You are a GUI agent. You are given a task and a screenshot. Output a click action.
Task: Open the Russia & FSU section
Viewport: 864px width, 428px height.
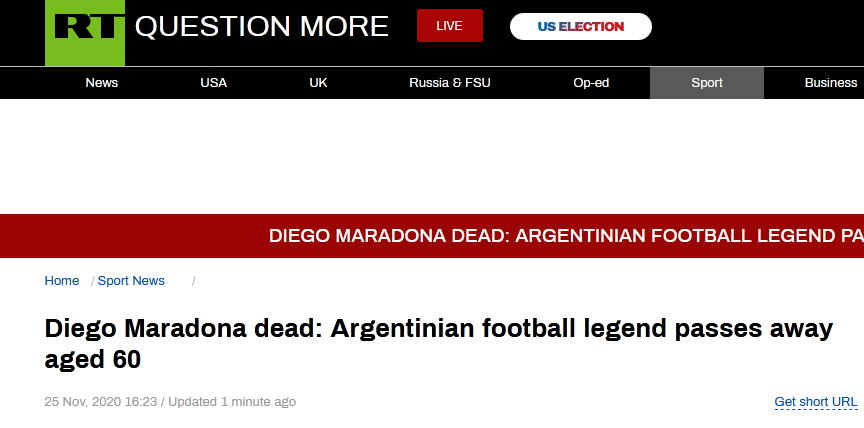point(449,83)
